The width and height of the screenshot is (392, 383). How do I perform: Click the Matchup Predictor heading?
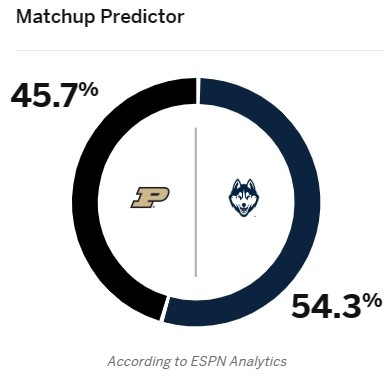click(x=100, y=17)
